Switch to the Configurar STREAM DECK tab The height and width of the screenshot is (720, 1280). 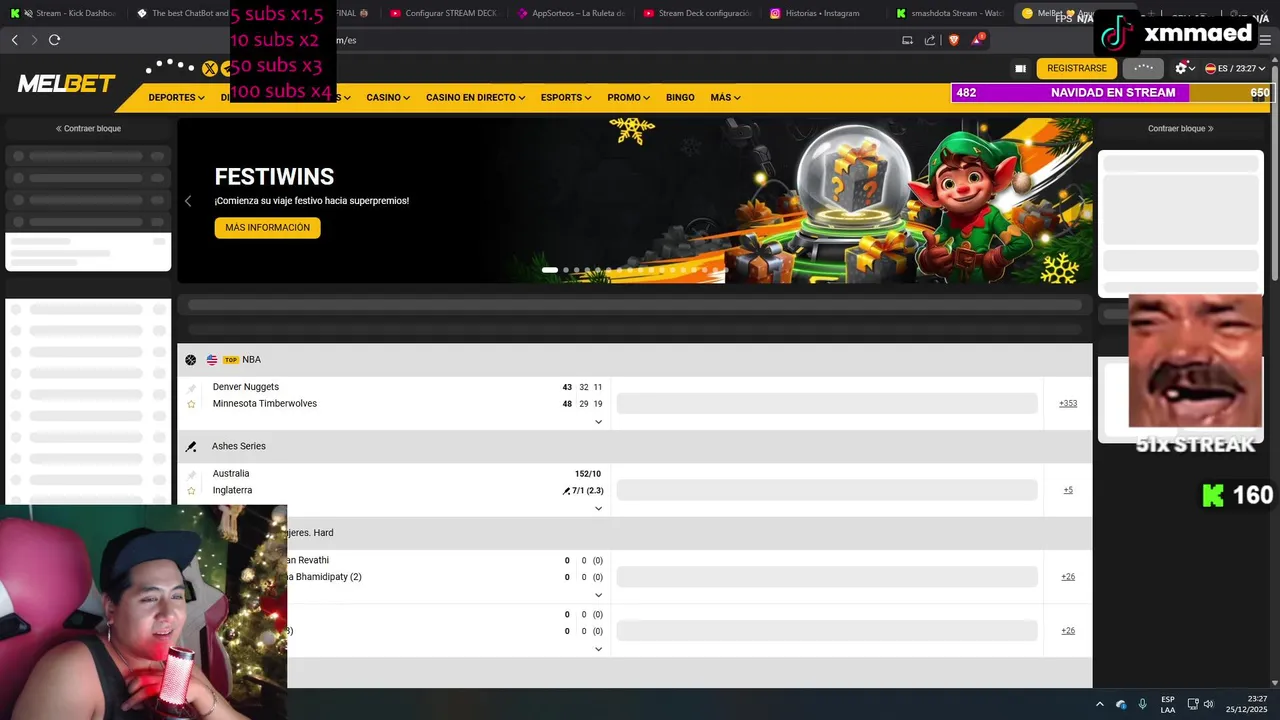[x=444, y=13]
